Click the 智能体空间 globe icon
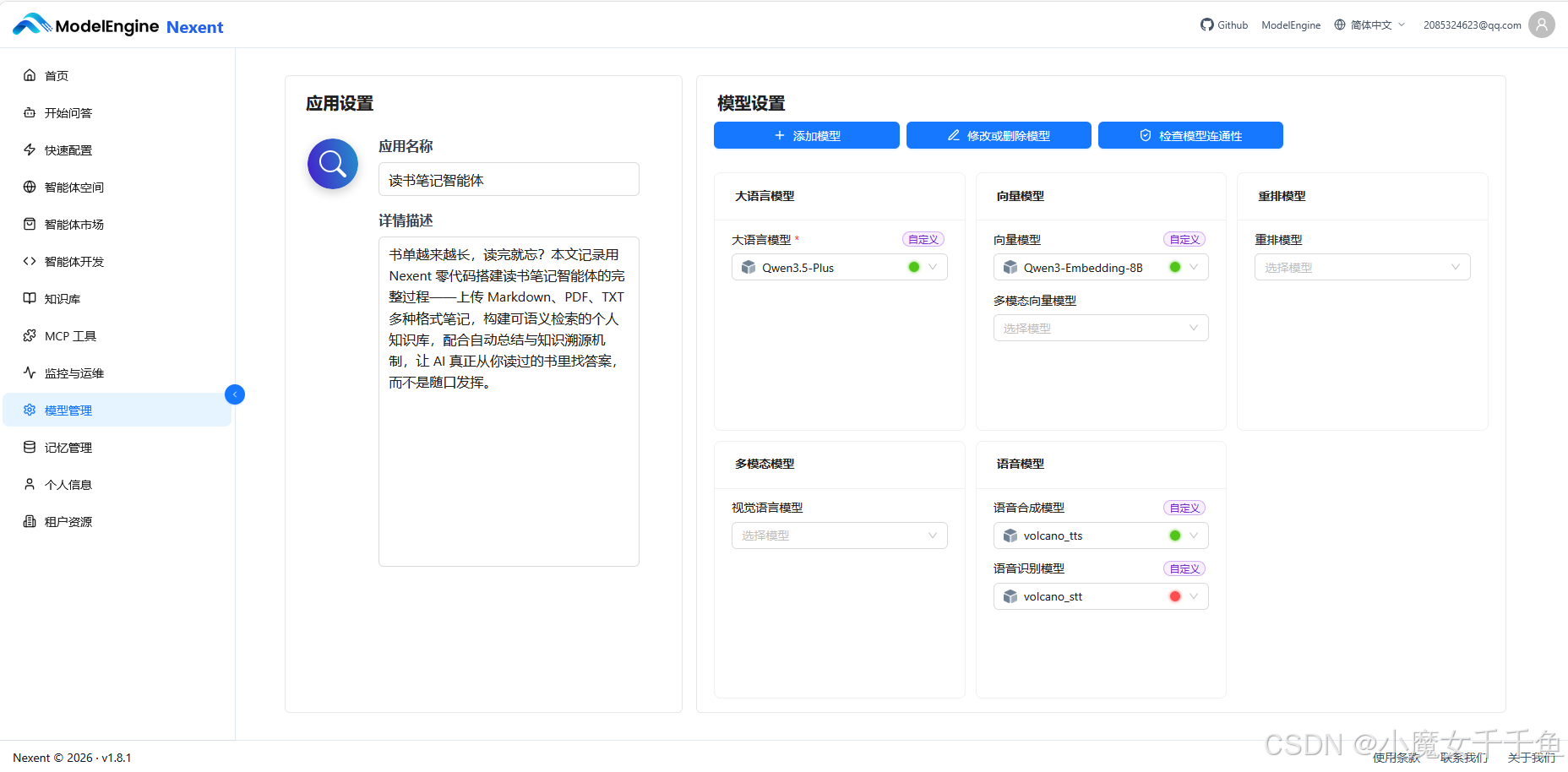This screenshot has height=772, width=1568. (x=30, y=187)
